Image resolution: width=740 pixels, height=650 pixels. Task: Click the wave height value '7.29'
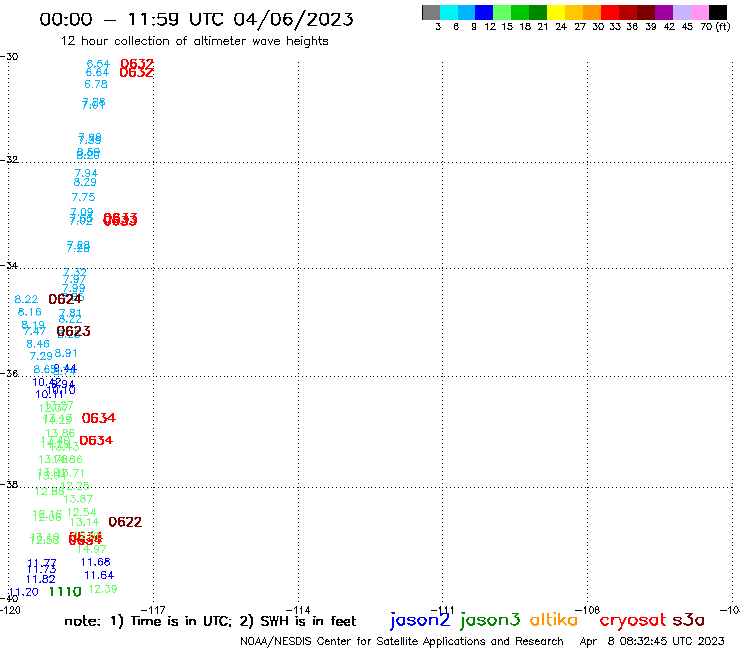41,356
